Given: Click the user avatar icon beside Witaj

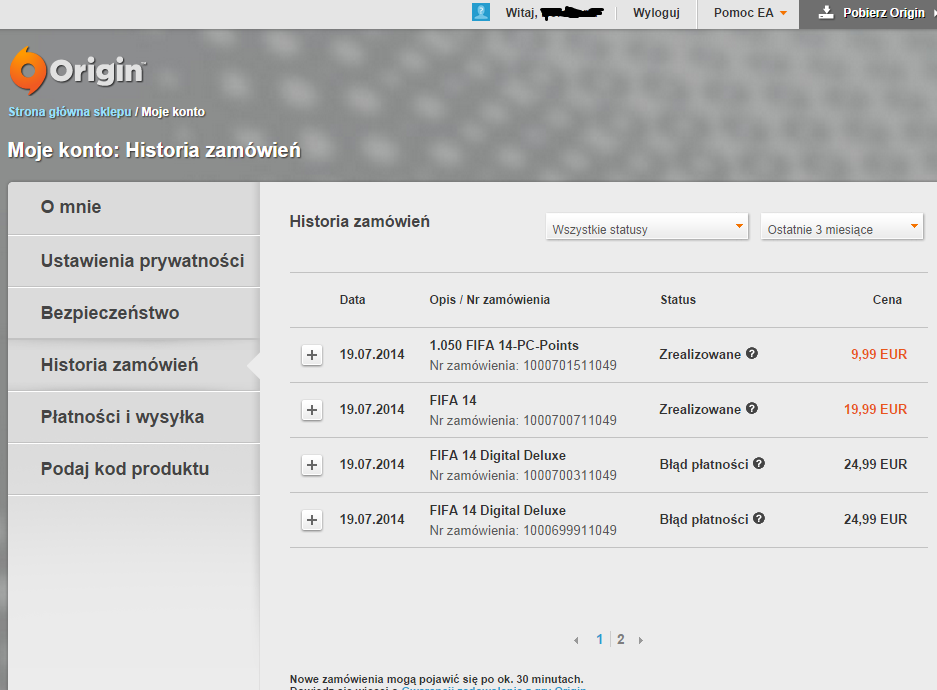Looking at the screenshot, I should [x=480, y=12].
